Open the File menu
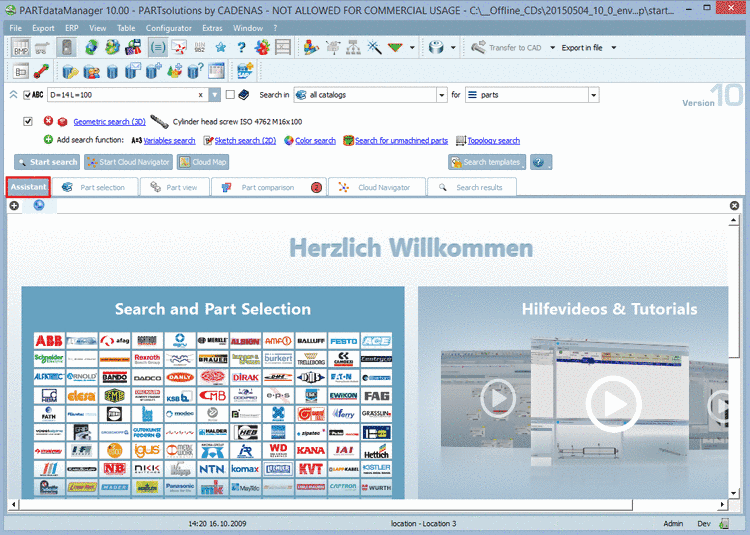The height and width of the screenshot is (535, 750). point(15,28)
